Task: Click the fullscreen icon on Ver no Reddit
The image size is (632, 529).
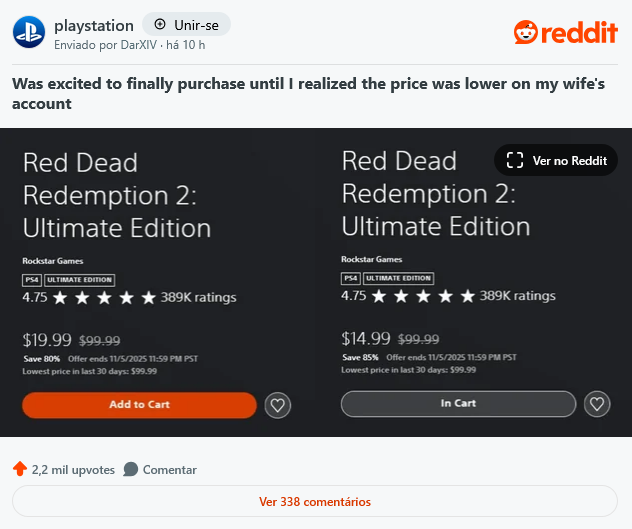Action: (515, 160)
